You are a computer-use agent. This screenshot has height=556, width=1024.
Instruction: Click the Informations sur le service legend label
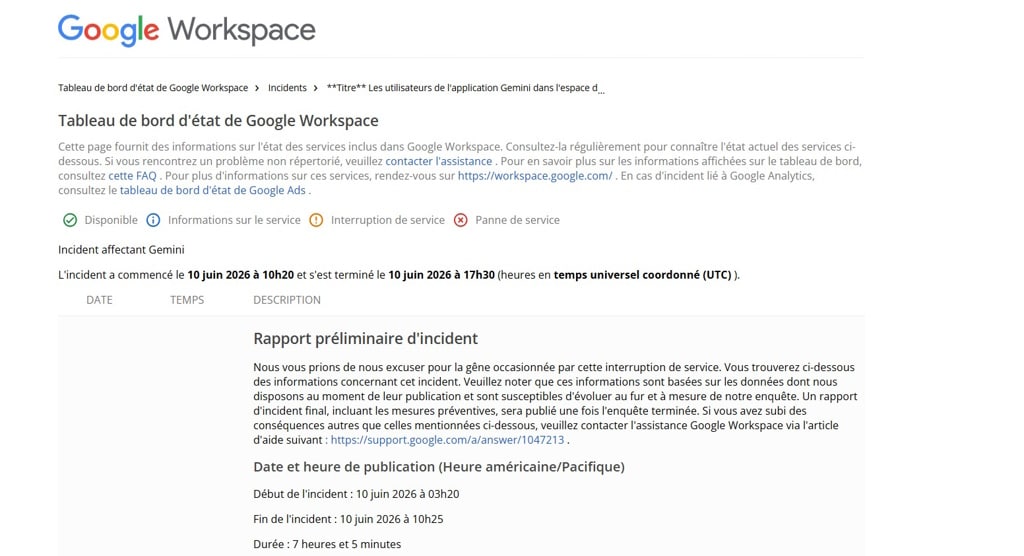pos(234,220)
